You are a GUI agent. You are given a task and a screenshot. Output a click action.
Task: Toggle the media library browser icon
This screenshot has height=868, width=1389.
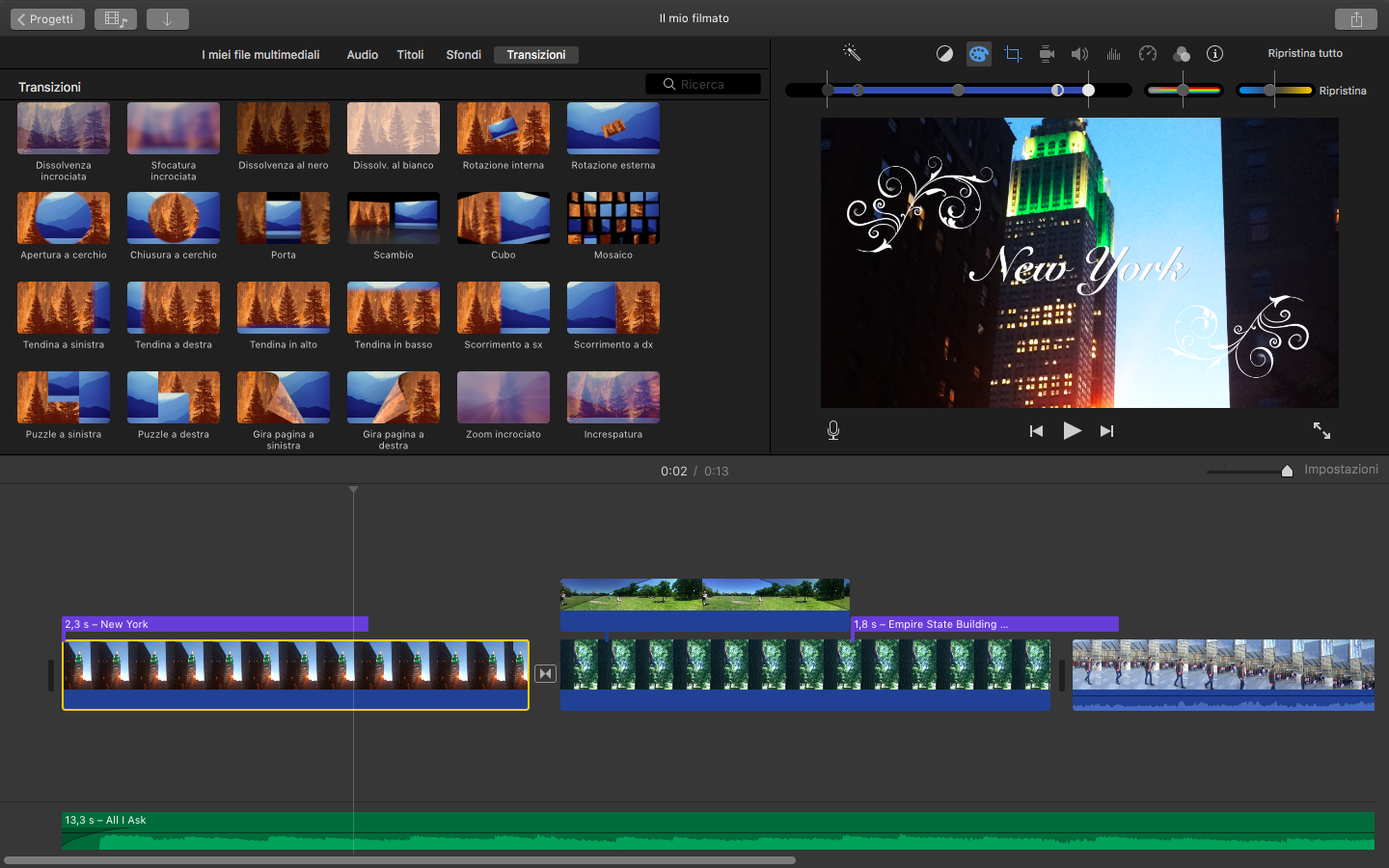[116, 19]
